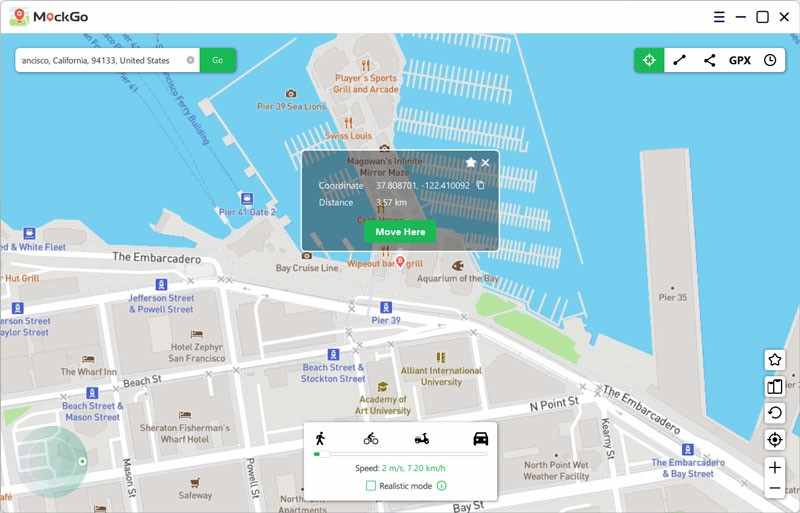This screenshot has width=800, height=513.
Task: Open favorites list star icon on the right sidebar
Action: [774, 360]
